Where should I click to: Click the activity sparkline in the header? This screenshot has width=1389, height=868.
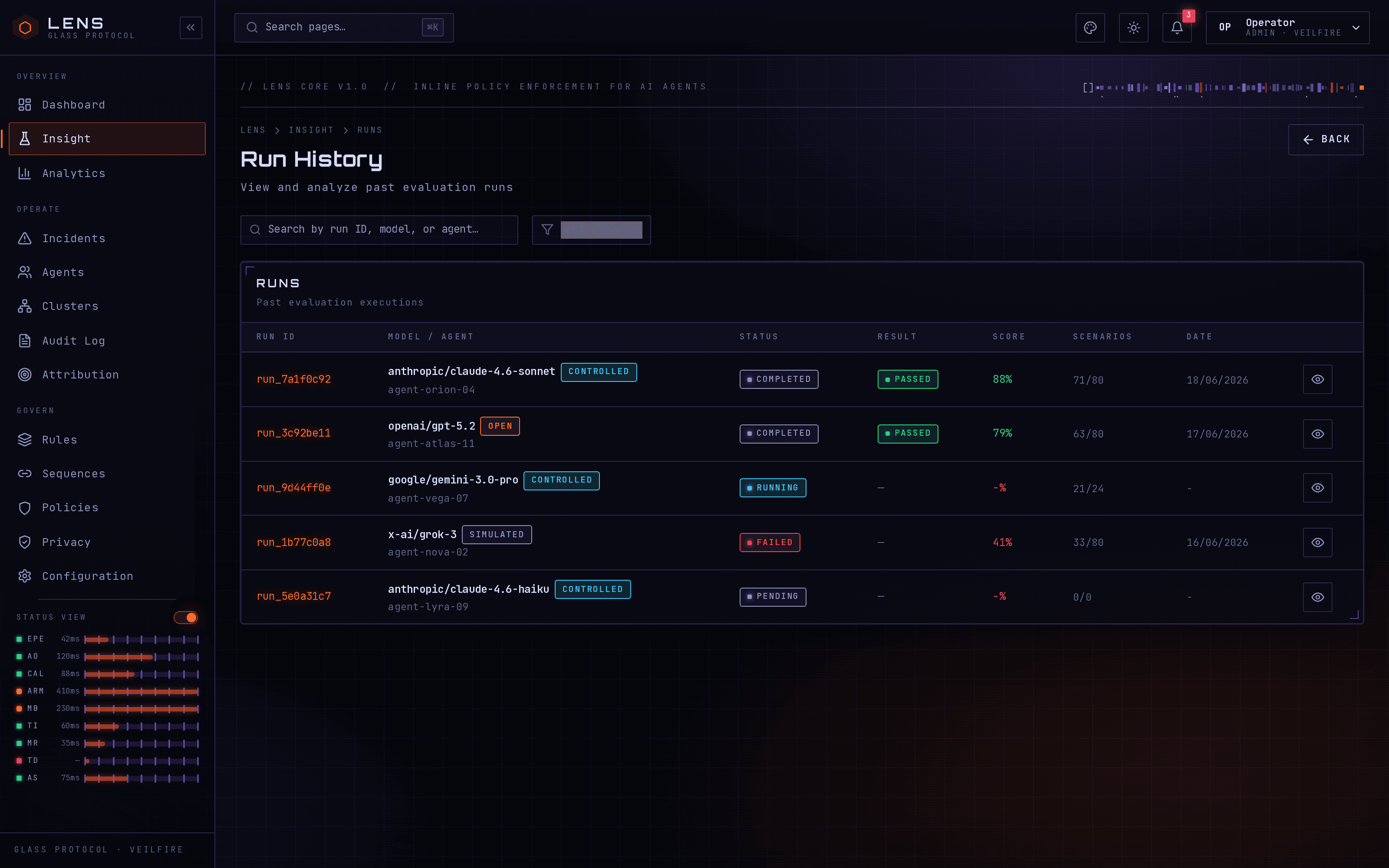(x=1223, y=87)
